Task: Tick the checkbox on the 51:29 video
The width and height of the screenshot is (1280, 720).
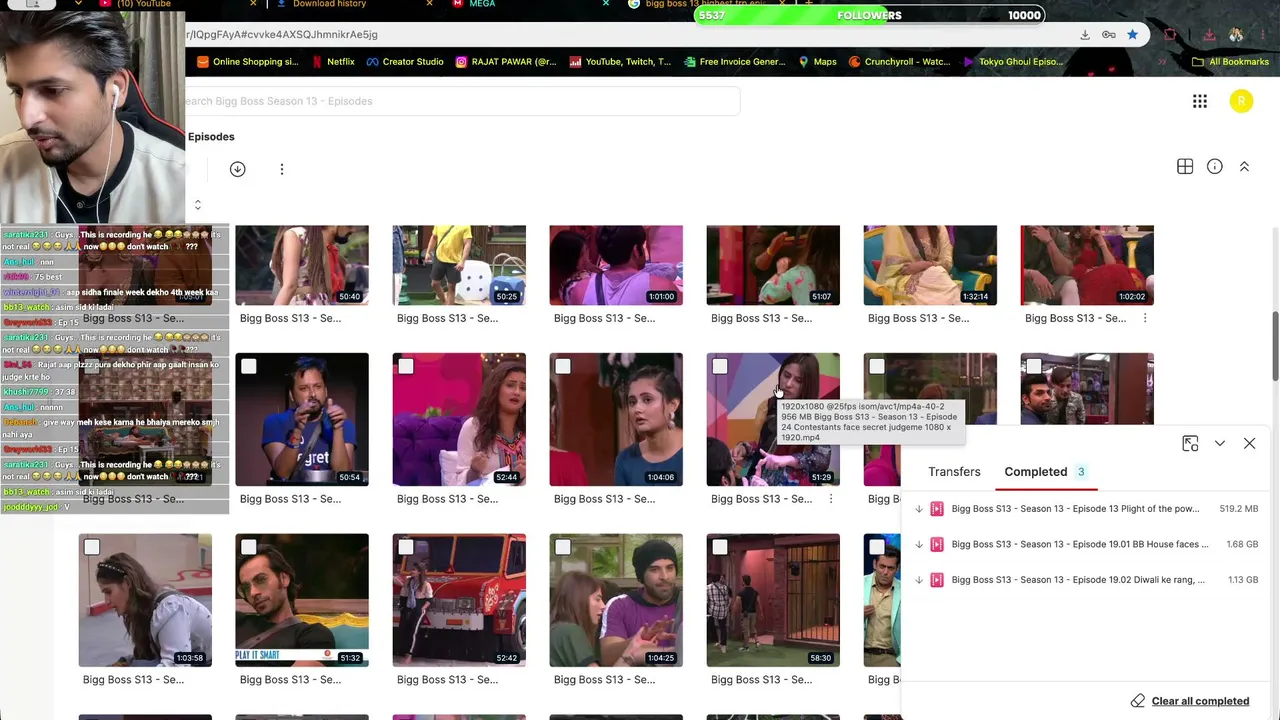Action: [720, 367]
